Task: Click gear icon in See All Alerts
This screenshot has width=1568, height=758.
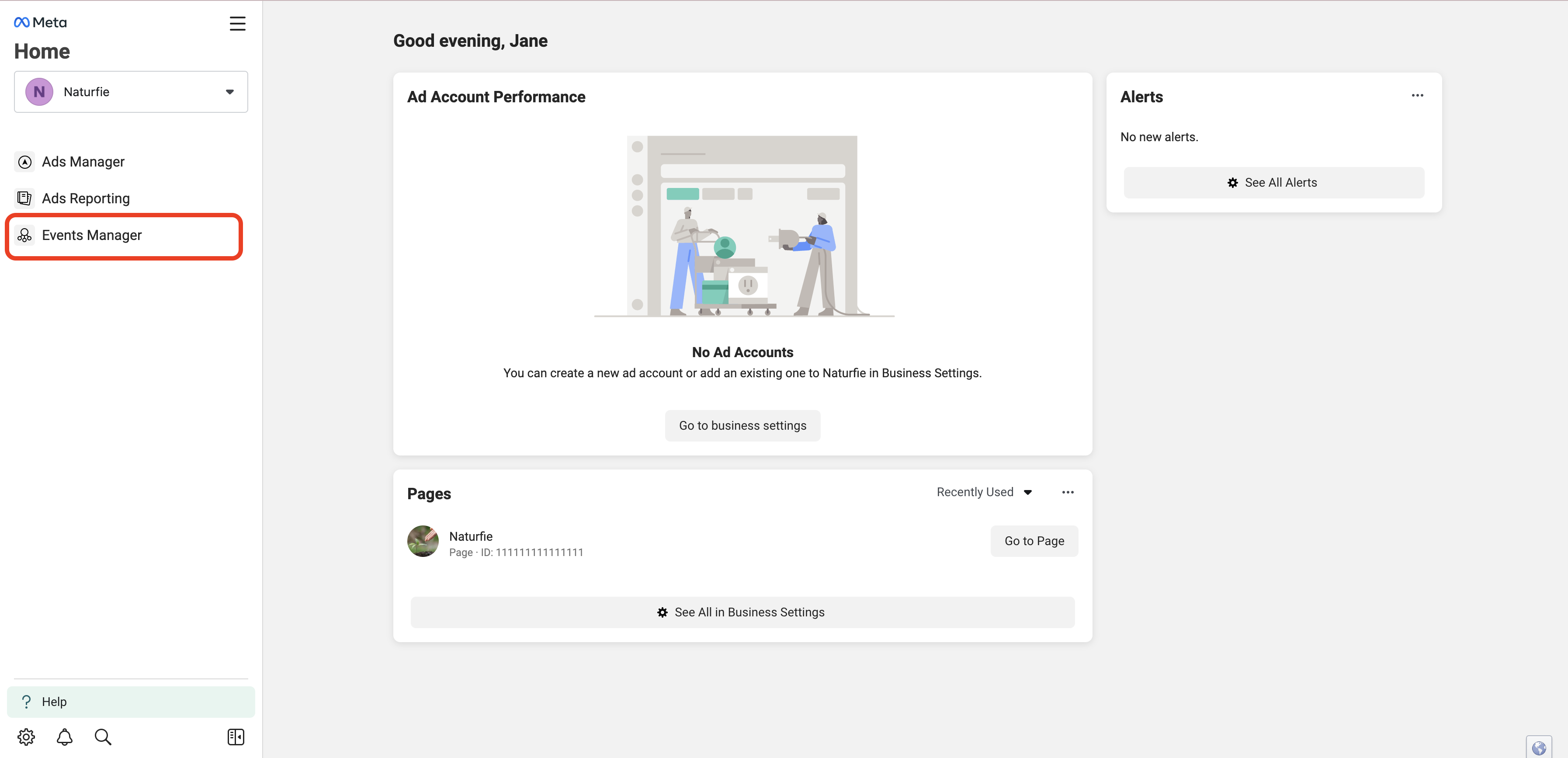Action: 1233,183
